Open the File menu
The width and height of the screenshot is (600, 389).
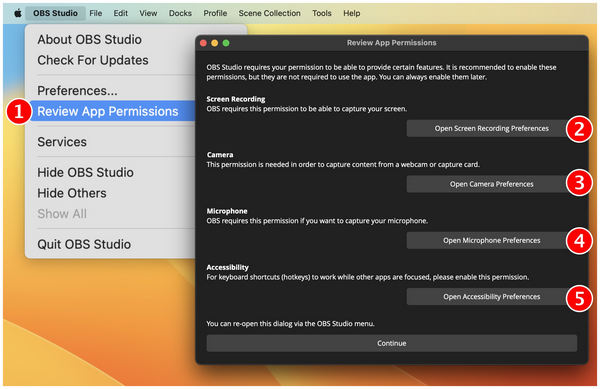point(96,13)
